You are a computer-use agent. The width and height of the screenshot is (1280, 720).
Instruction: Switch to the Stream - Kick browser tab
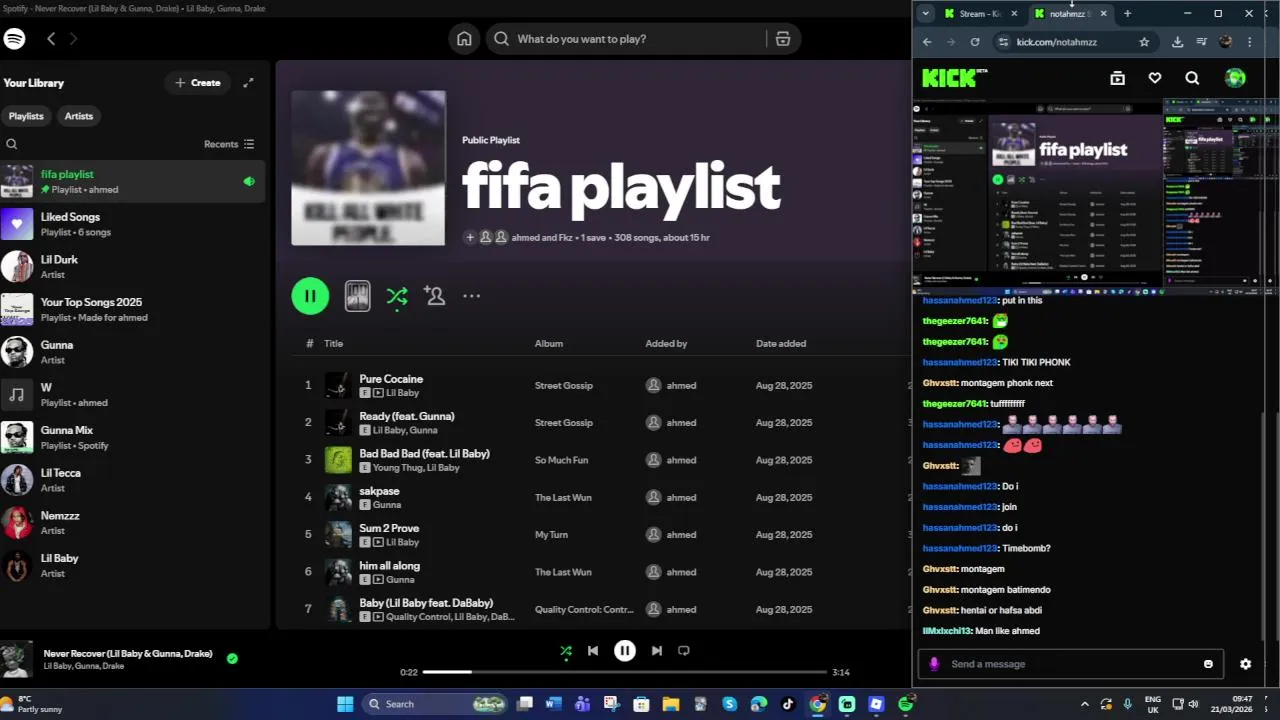[979, 14]
